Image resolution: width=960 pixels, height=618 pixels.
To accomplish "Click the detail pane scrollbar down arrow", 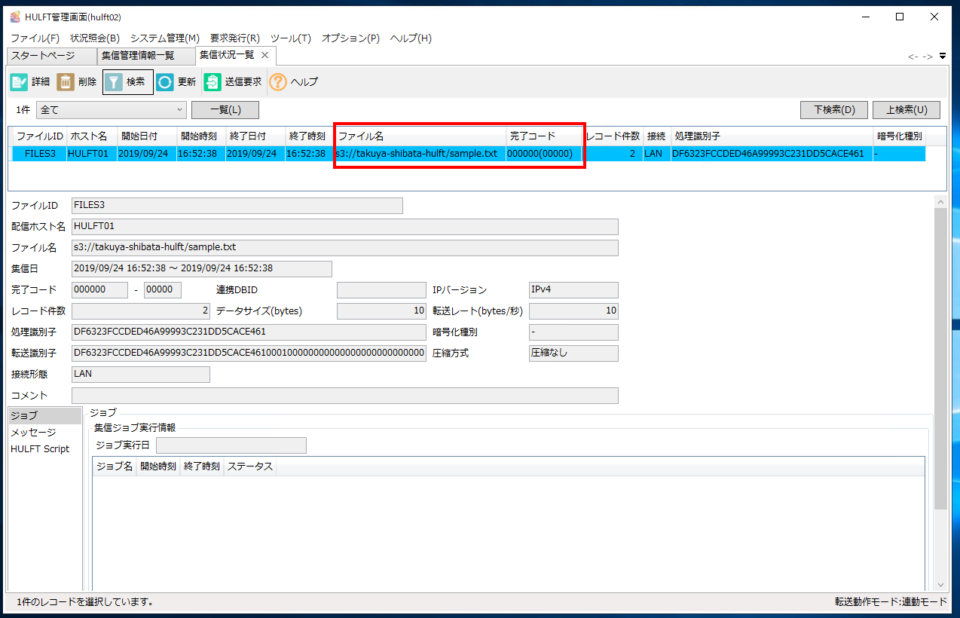I will (x=941, y=585).
